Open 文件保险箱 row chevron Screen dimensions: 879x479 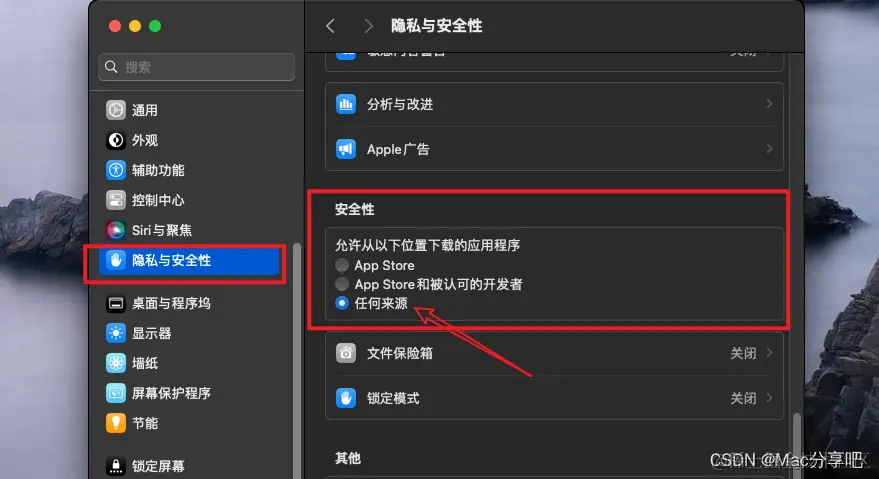pos(769,353)
